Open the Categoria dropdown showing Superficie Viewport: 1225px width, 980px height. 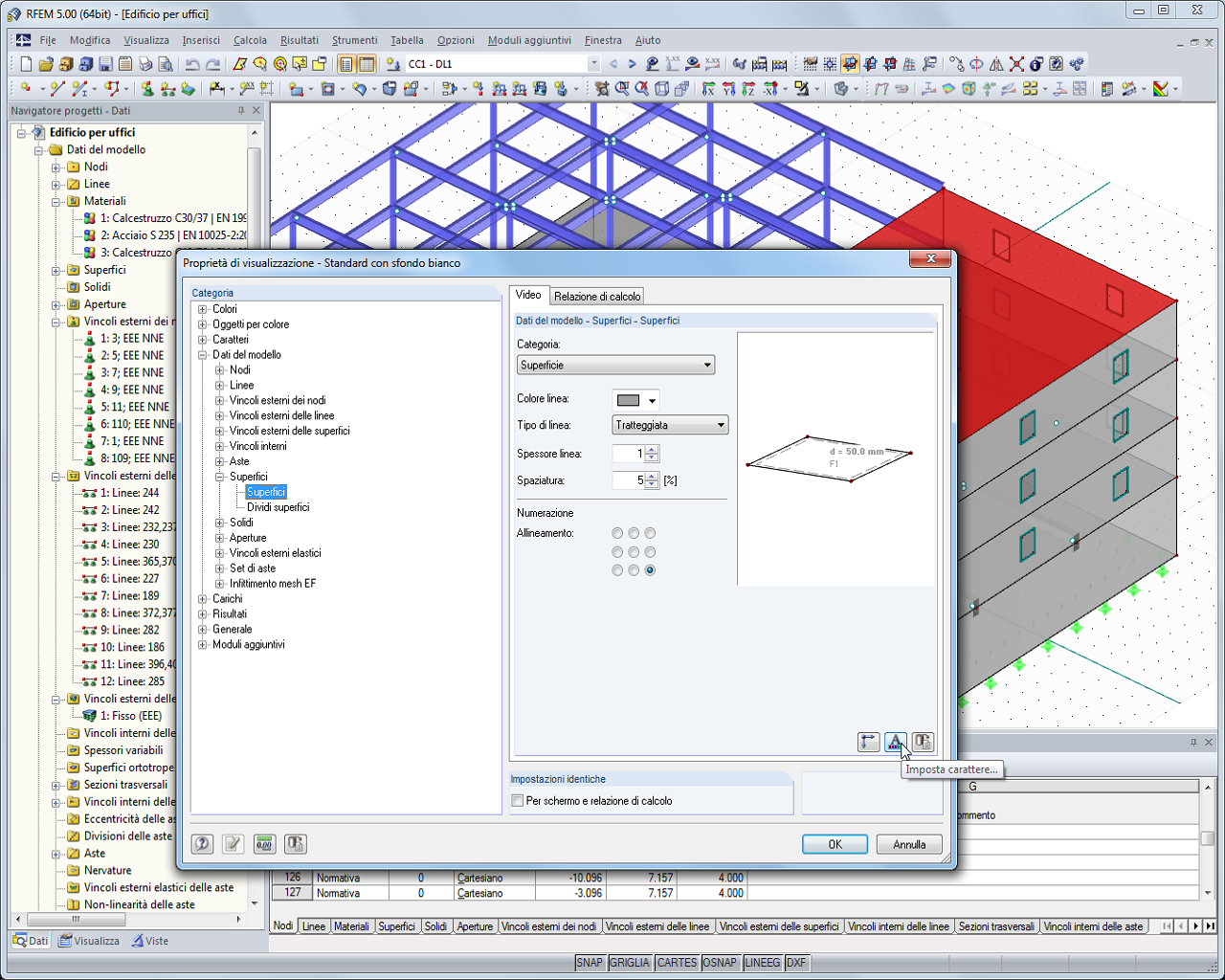(x=615, y=365)
